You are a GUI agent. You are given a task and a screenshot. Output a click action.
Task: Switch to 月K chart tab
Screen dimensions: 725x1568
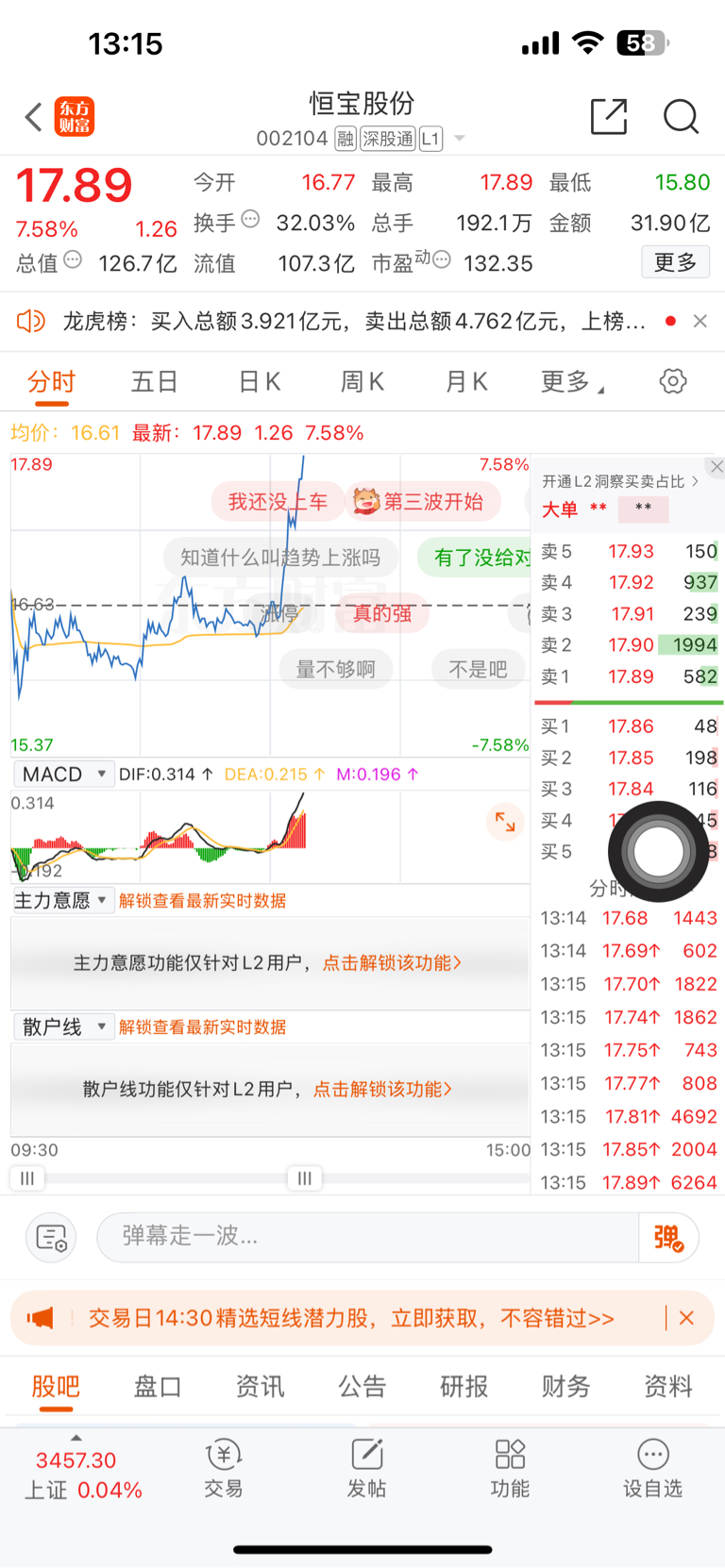[x=466, y=382]
